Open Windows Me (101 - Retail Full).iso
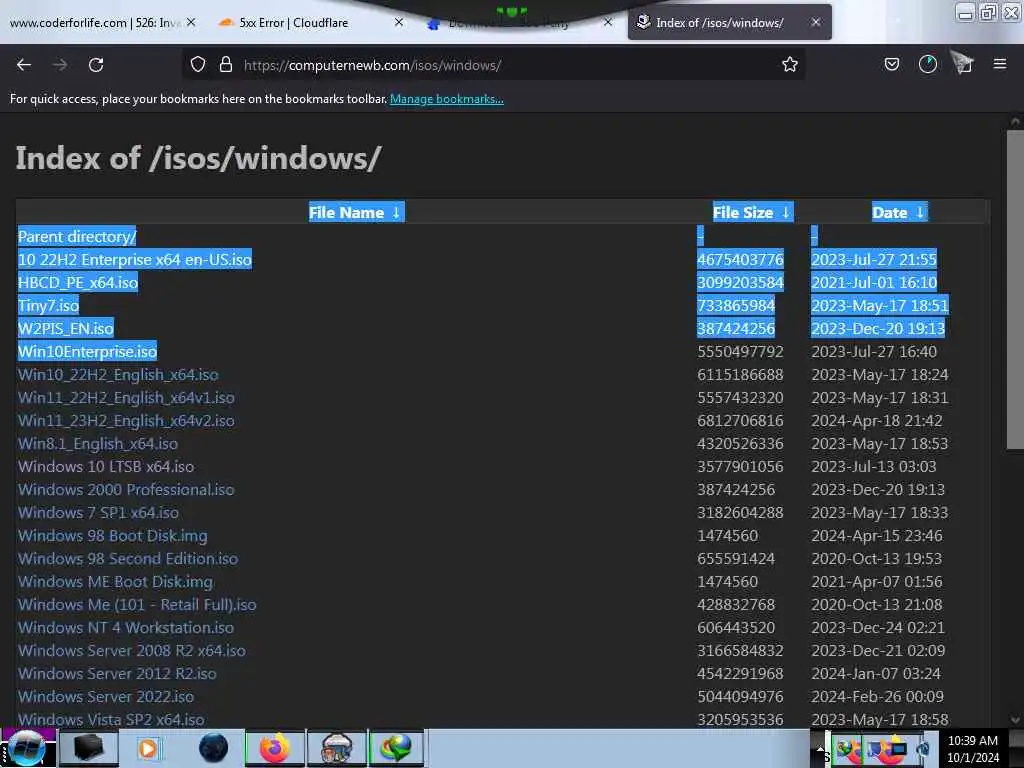Viewport: 1024px width, 768px height. pos(137,605)
